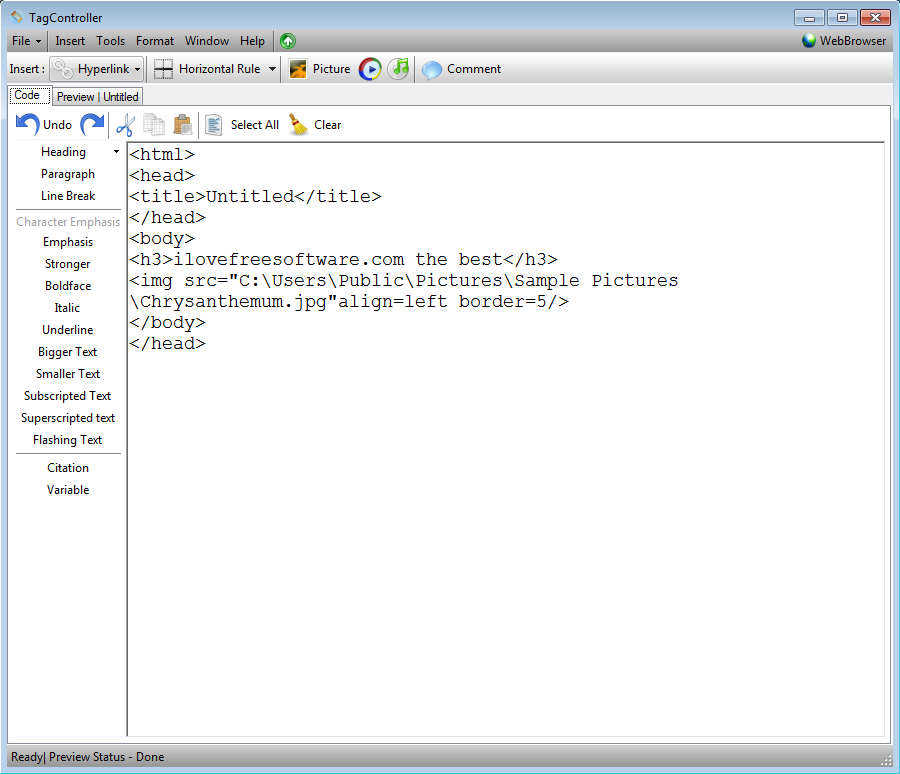The image size is (900, 774).
Task: Click the Select All icon
Action: 213,124
